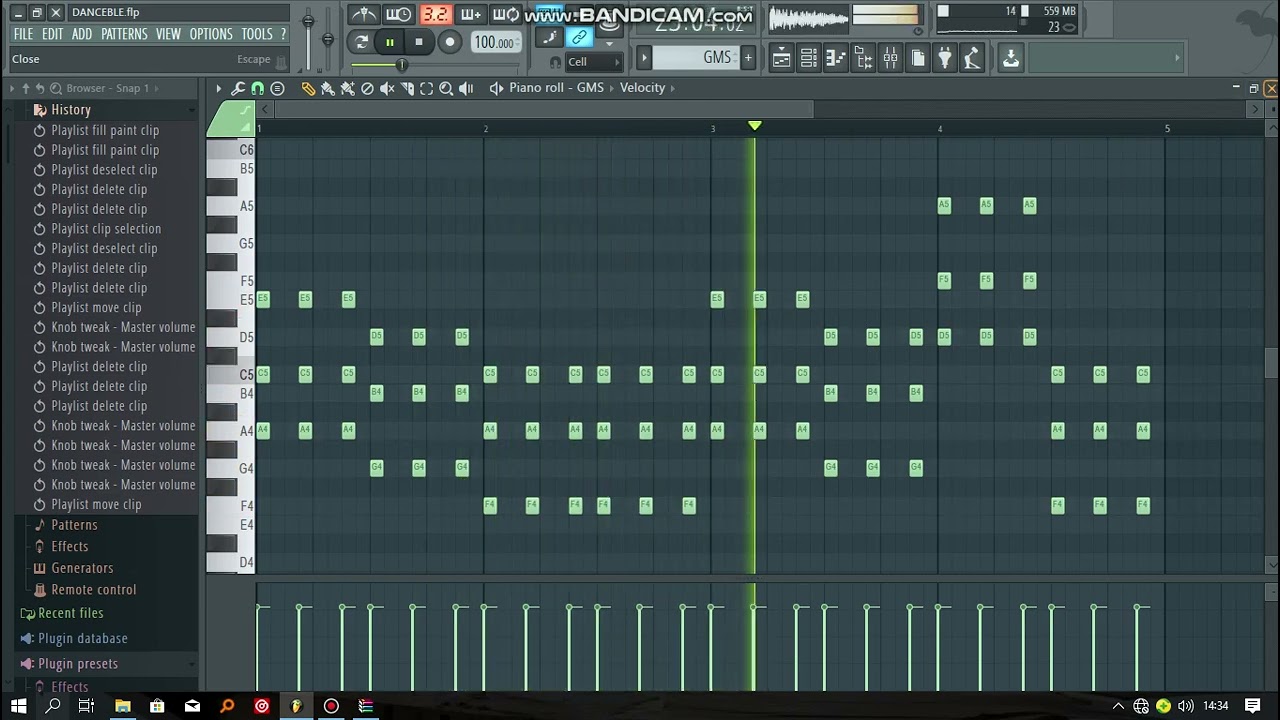Open the FILE menu

click(x=23, y=34)
